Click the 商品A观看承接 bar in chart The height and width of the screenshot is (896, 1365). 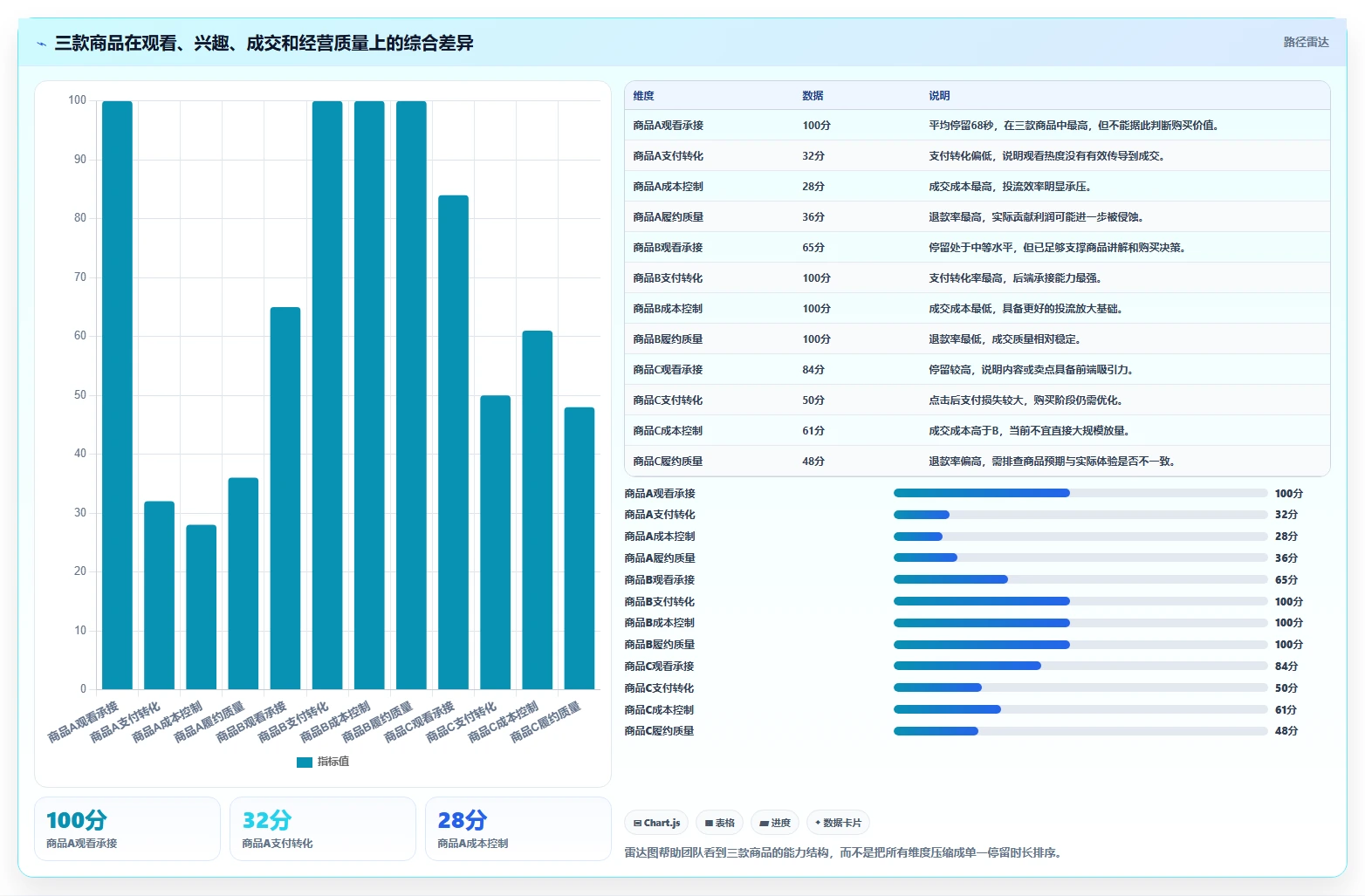(117, 395)
